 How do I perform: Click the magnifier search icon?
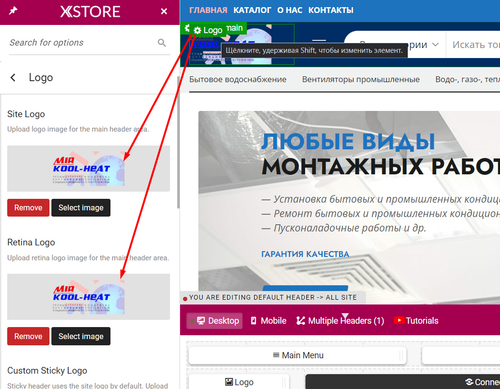(162, 43)
